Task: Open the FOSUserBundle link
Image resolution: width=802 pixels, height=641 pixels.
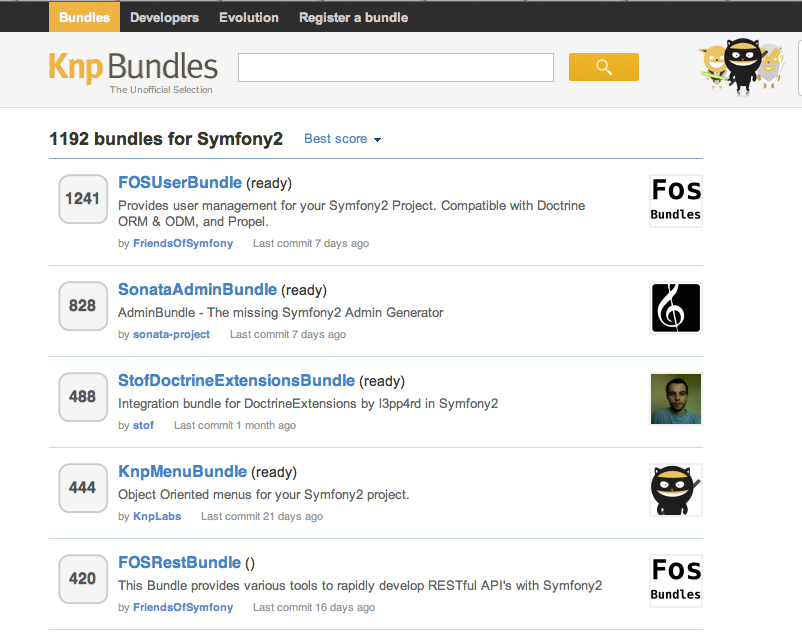Action: click(x=180, y=183)
